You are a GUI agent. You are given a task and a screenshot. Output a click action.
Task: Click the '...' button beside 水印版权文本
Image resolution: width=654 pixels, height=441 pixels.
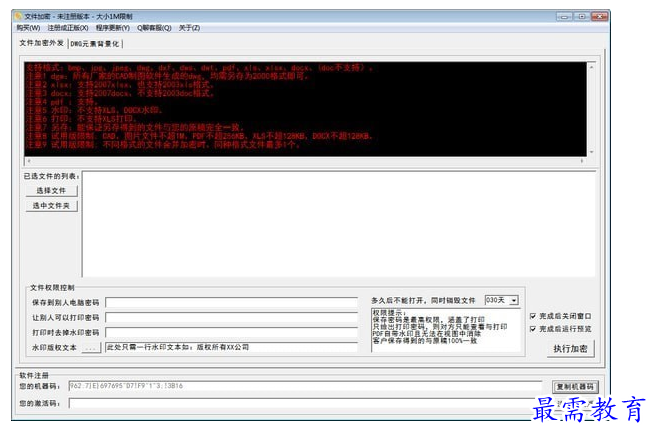[91, 348]
